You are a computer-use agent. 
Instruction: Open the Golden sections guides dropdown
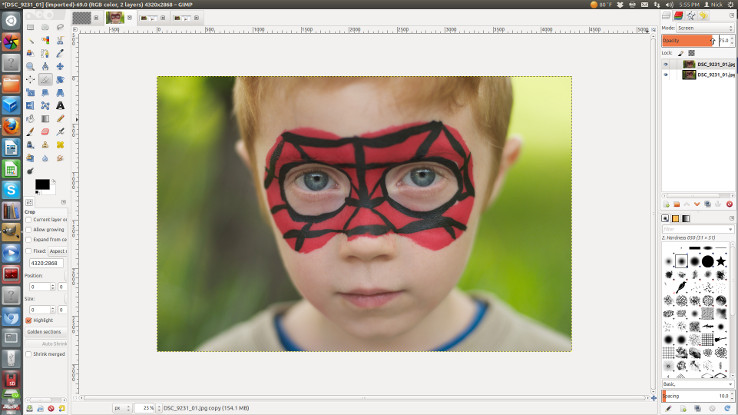(x=46, y=332)
